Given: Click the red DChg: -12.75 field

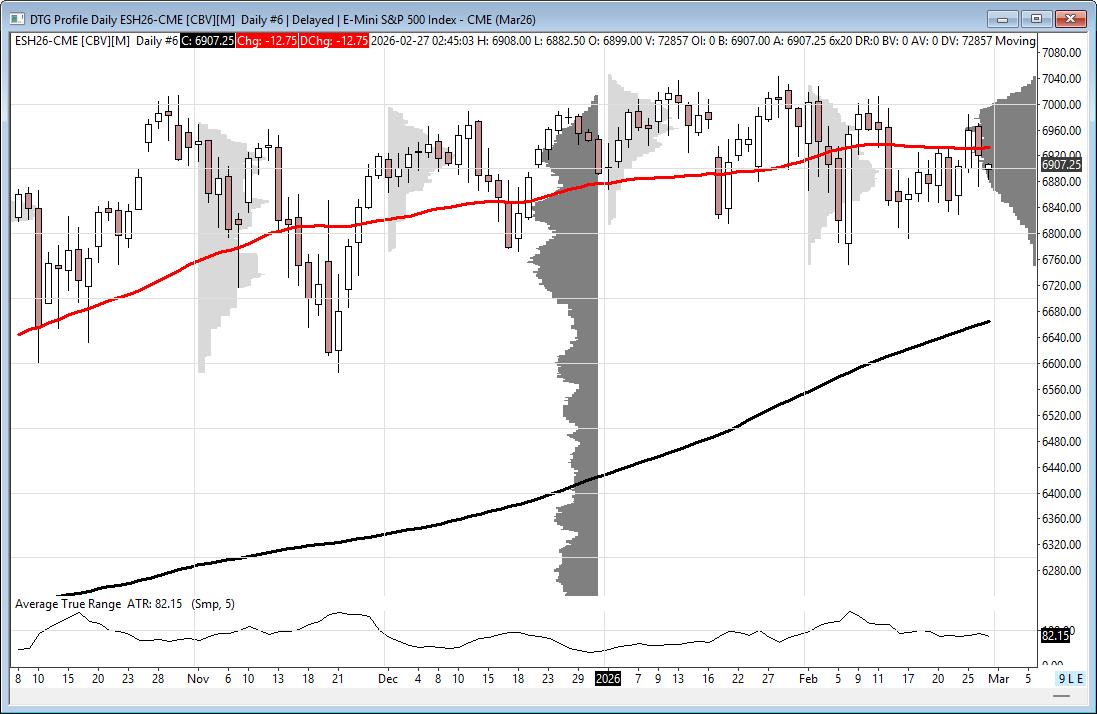Looking at the screenshot, I should tap(339, 40).
